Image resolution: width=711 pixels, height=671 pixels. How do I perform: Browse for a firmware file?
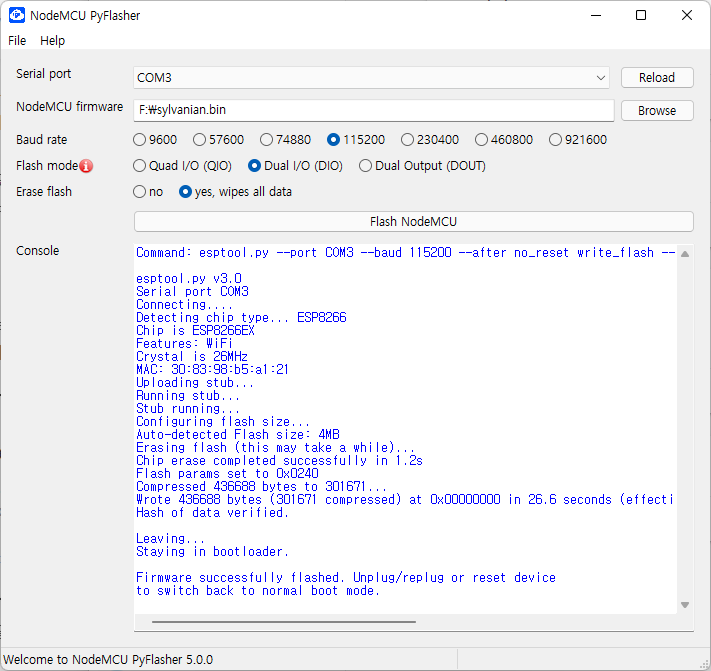tap(657, 111)
